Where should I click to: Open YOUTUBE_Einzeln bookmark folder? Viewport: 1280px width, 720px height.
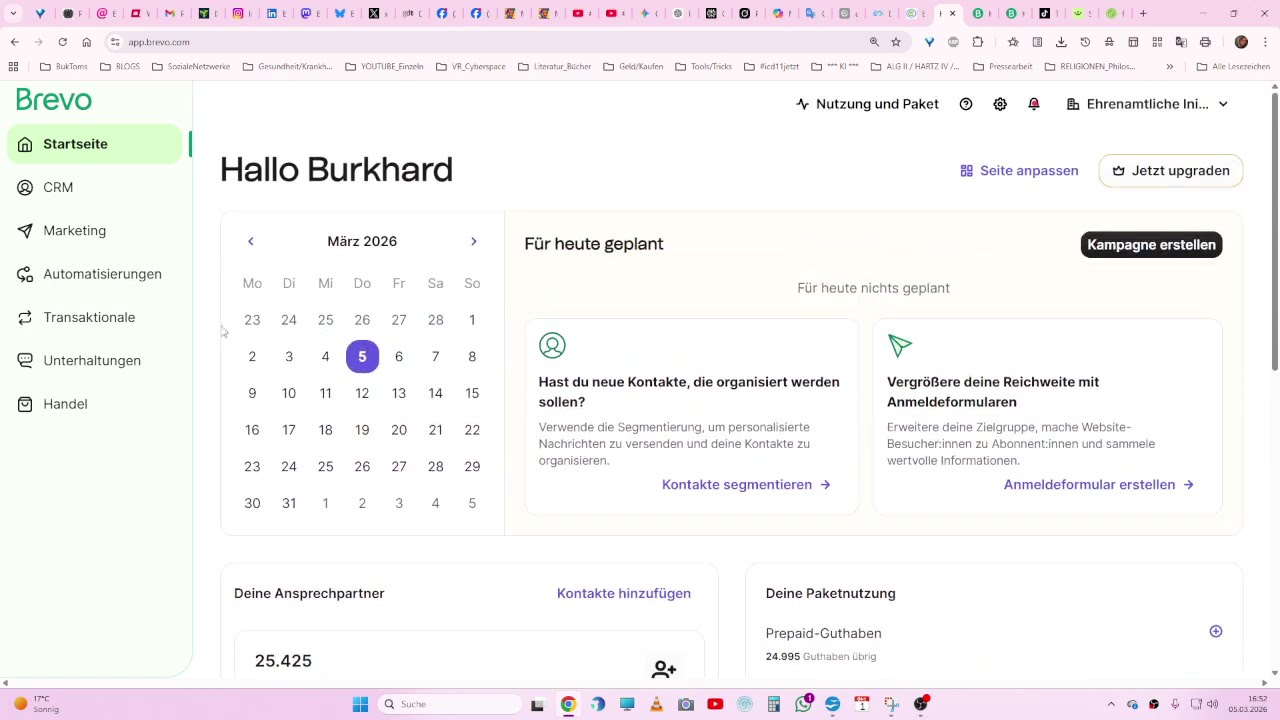coord(384,67)
